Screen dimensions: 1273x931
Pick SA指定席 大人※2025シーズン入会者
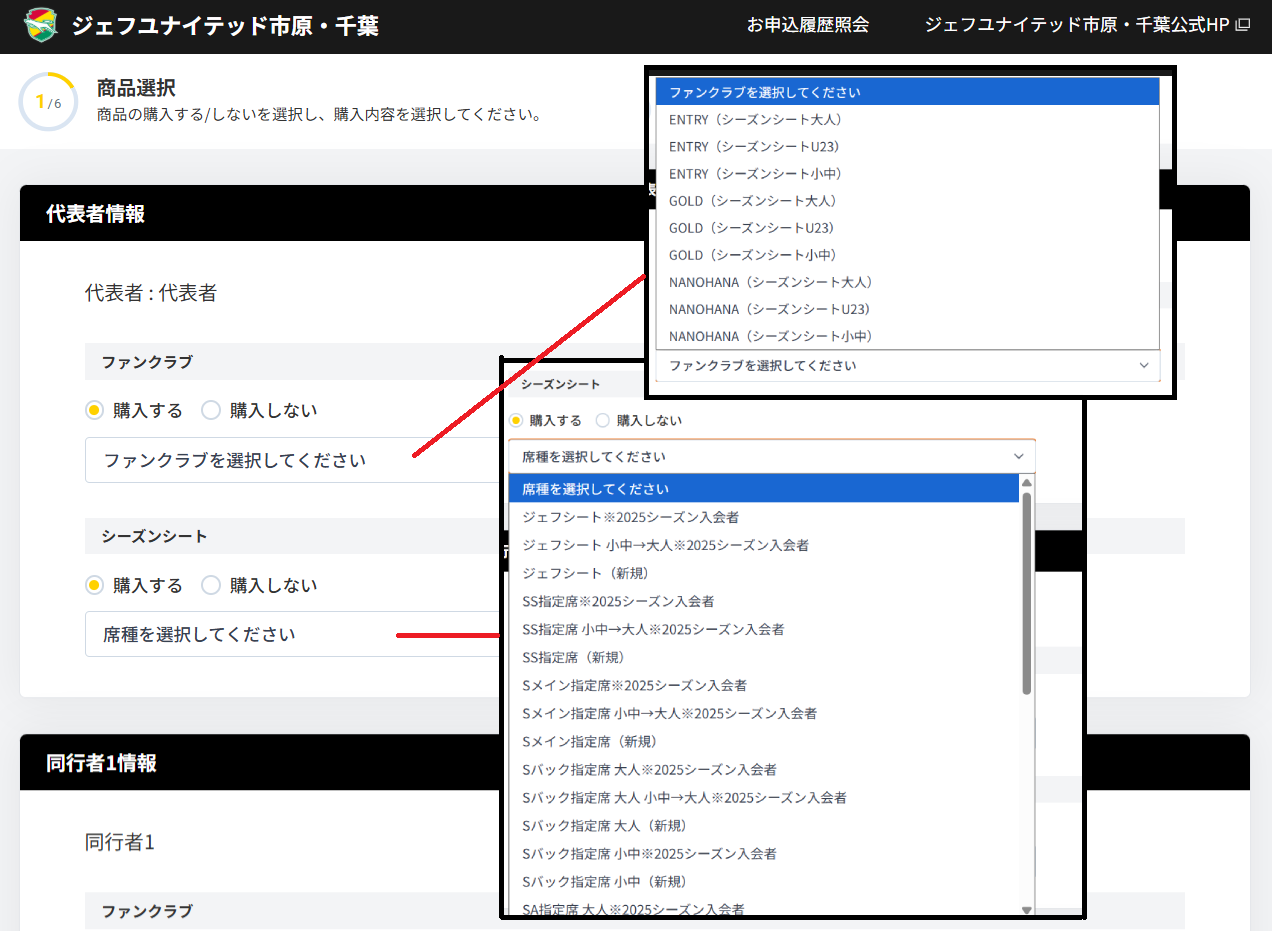click(x=764, y=907)
